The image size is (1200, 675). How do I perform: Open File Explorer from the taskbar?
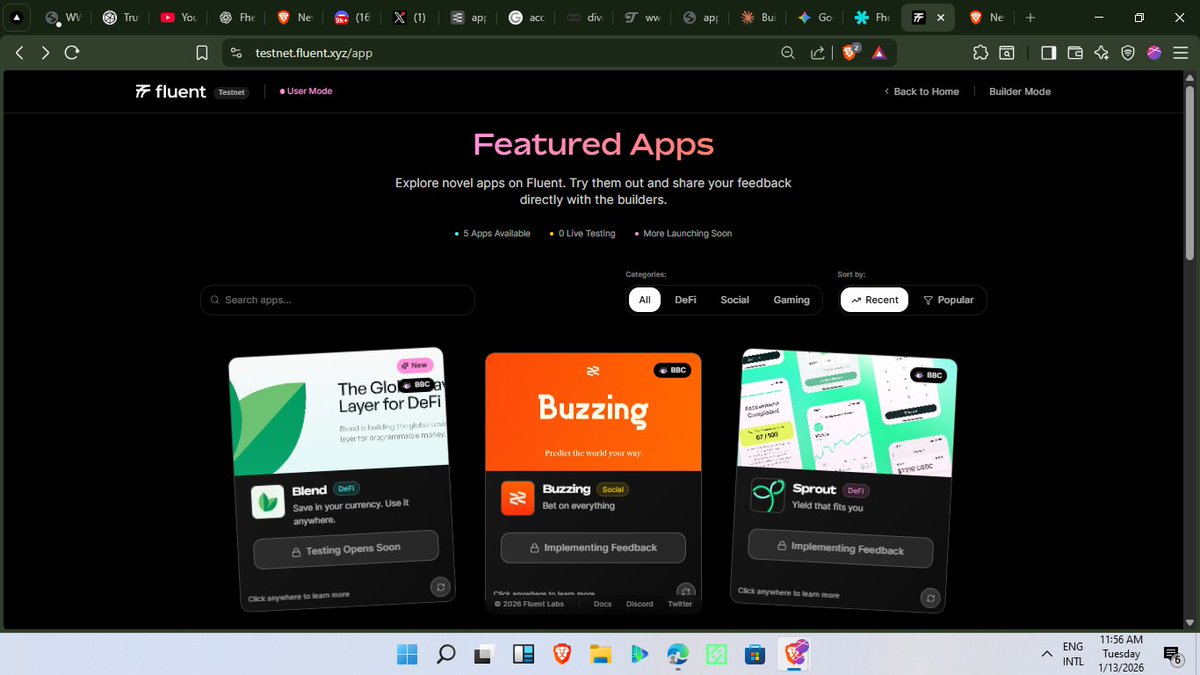600,655
